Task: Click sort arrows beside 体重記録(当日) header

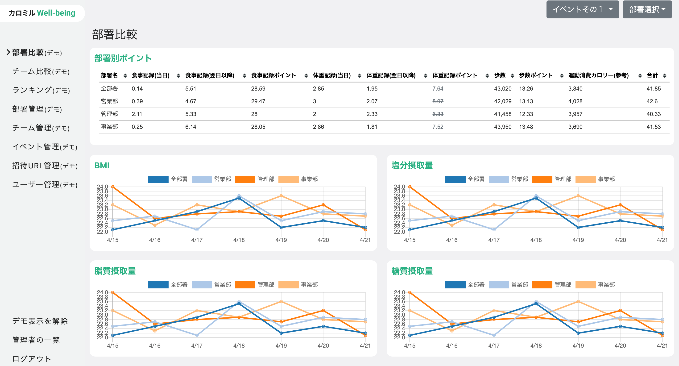Action: pos(359,75)
